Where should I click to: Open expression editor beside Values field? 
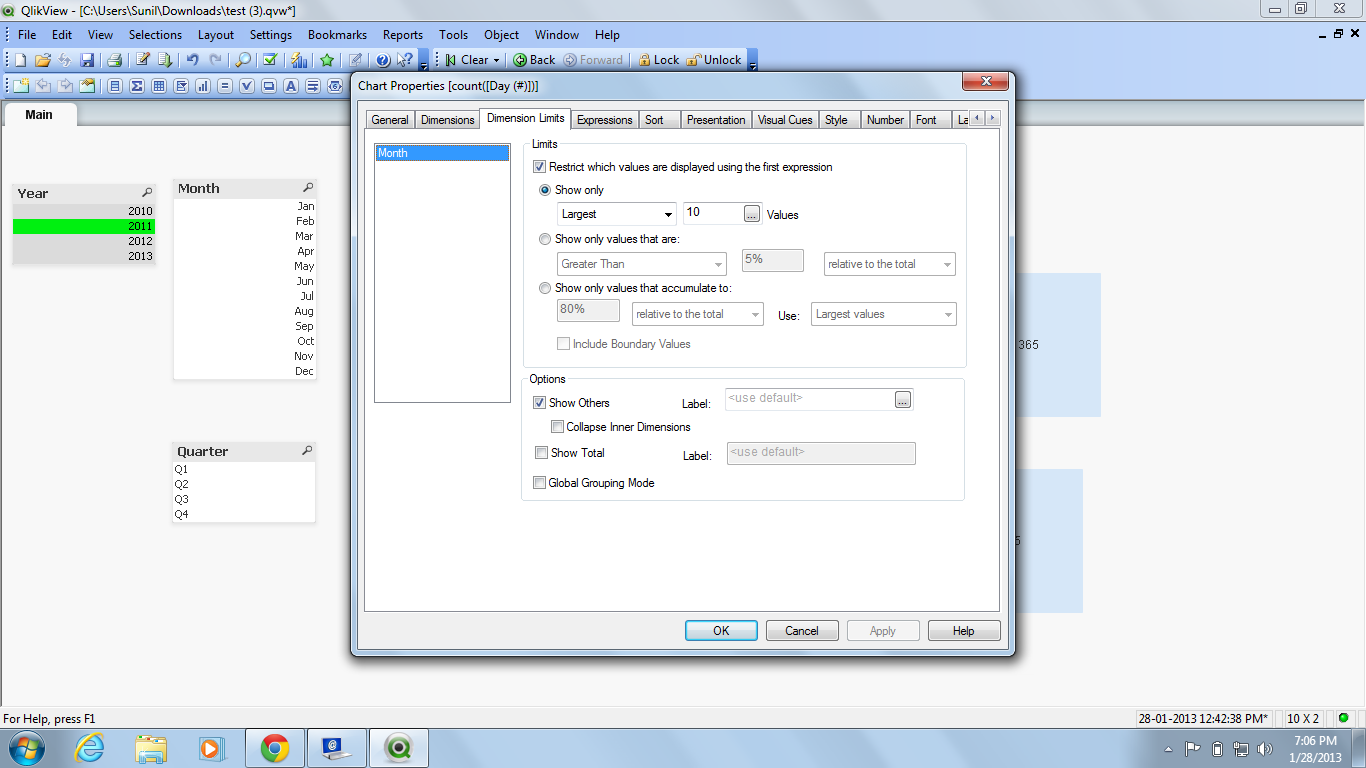click(753, 213)
